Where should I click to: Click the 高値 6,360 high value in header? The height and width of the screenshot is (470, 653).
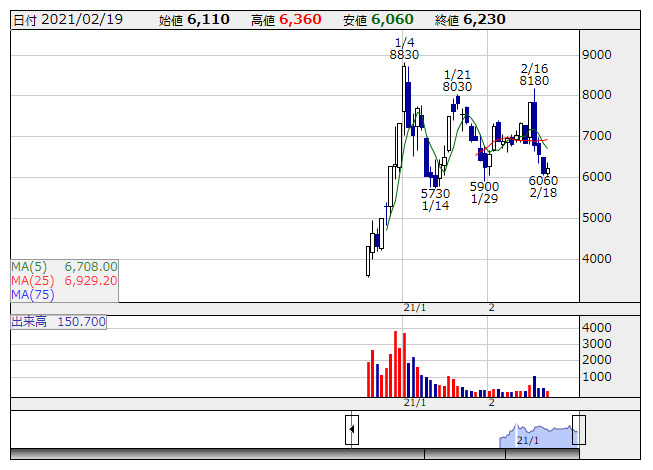click(x=286, y=20)
